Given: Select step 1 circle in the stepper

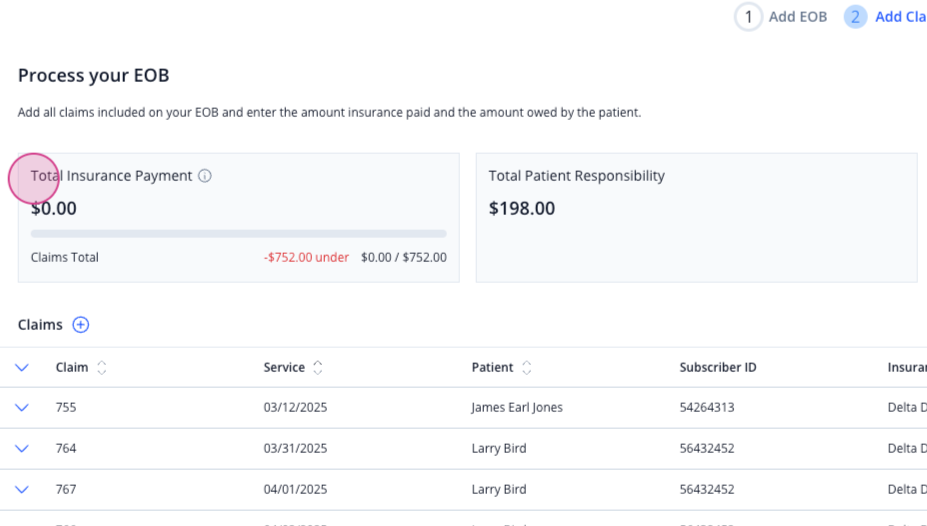Looking at the screenshot, I should [748, 17].
